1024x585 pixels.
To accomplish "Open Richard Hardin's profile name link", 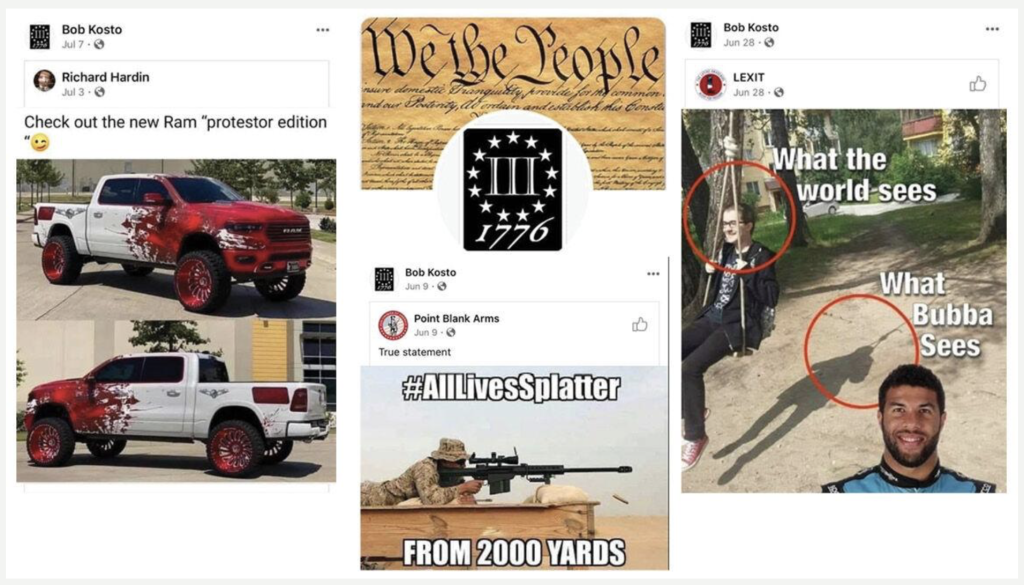I will click(x=105, y=77).
